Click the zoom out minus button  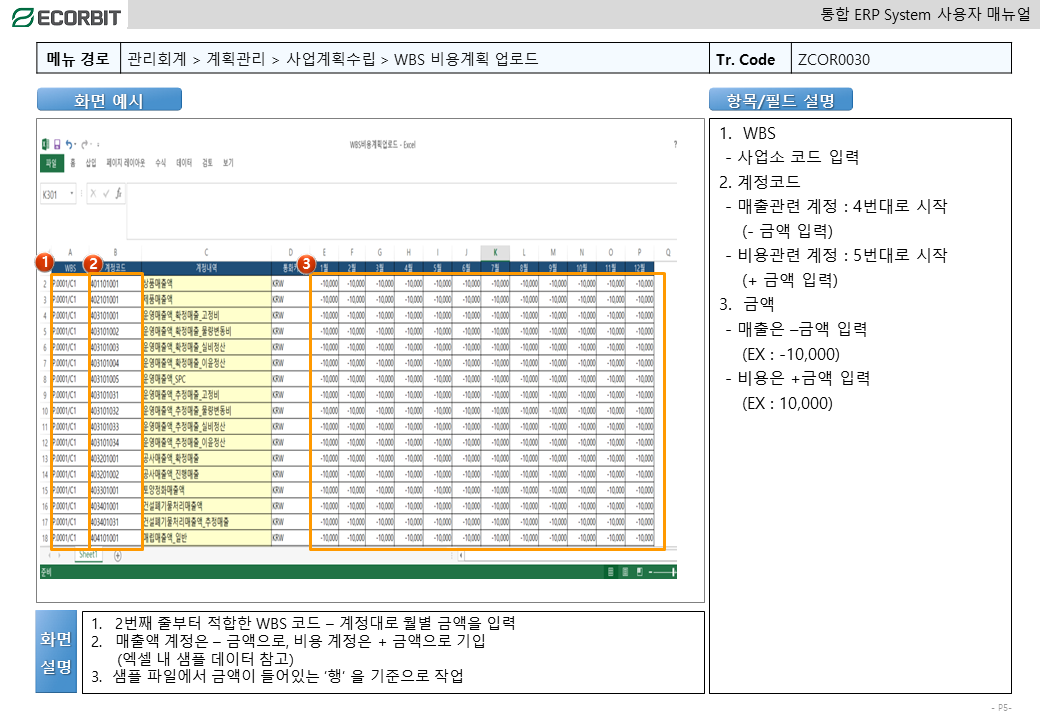point(651,571)
